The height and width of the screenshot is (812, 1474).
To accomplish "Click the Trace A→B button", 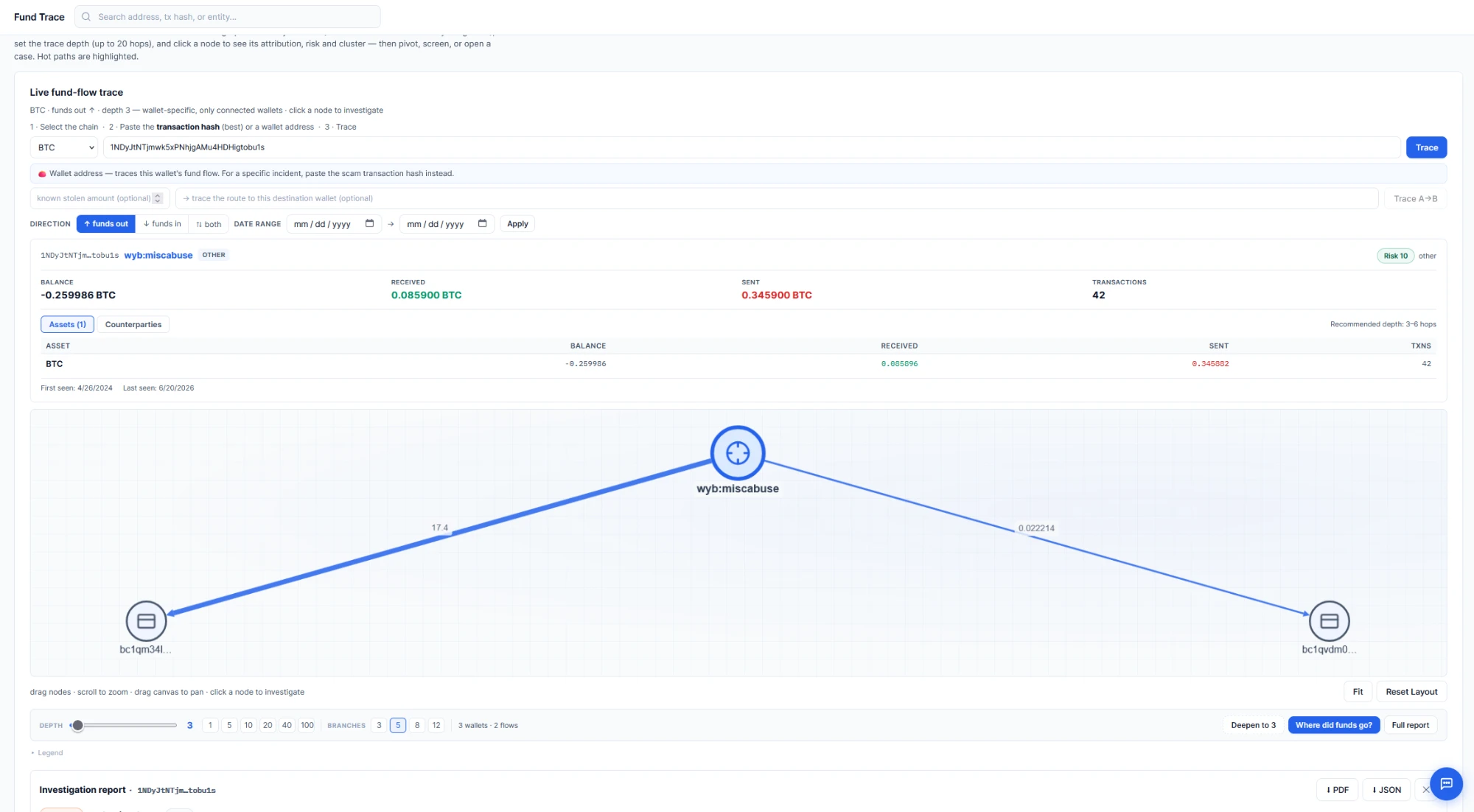I will (1415, 198).
